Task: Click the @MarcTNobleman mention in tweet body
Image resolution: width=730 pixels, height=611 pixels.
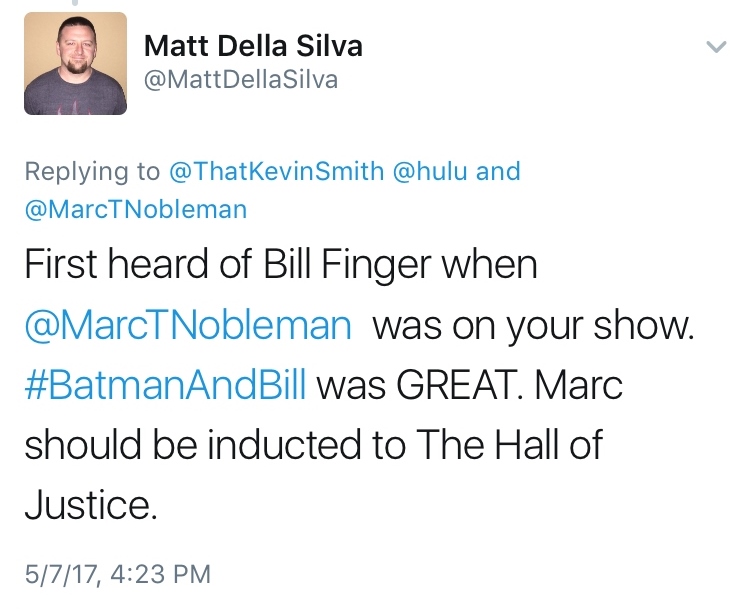Action: 188,326
